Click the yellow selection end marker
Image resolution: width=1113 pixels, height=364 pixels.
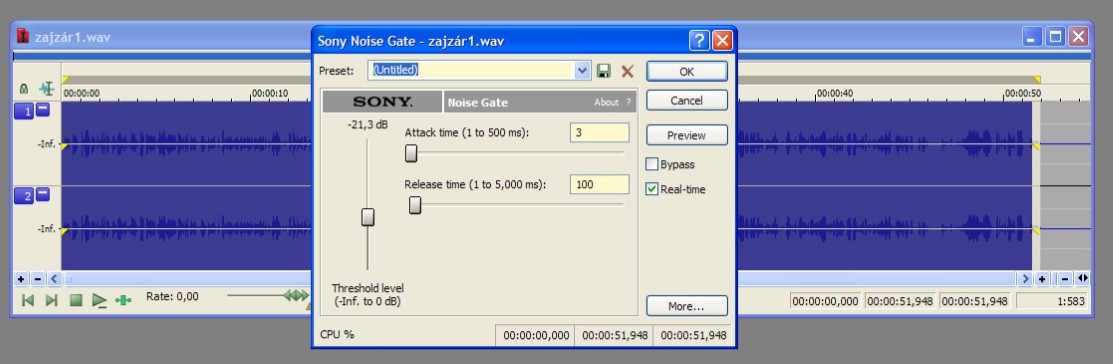click(x=1037, y=79)
